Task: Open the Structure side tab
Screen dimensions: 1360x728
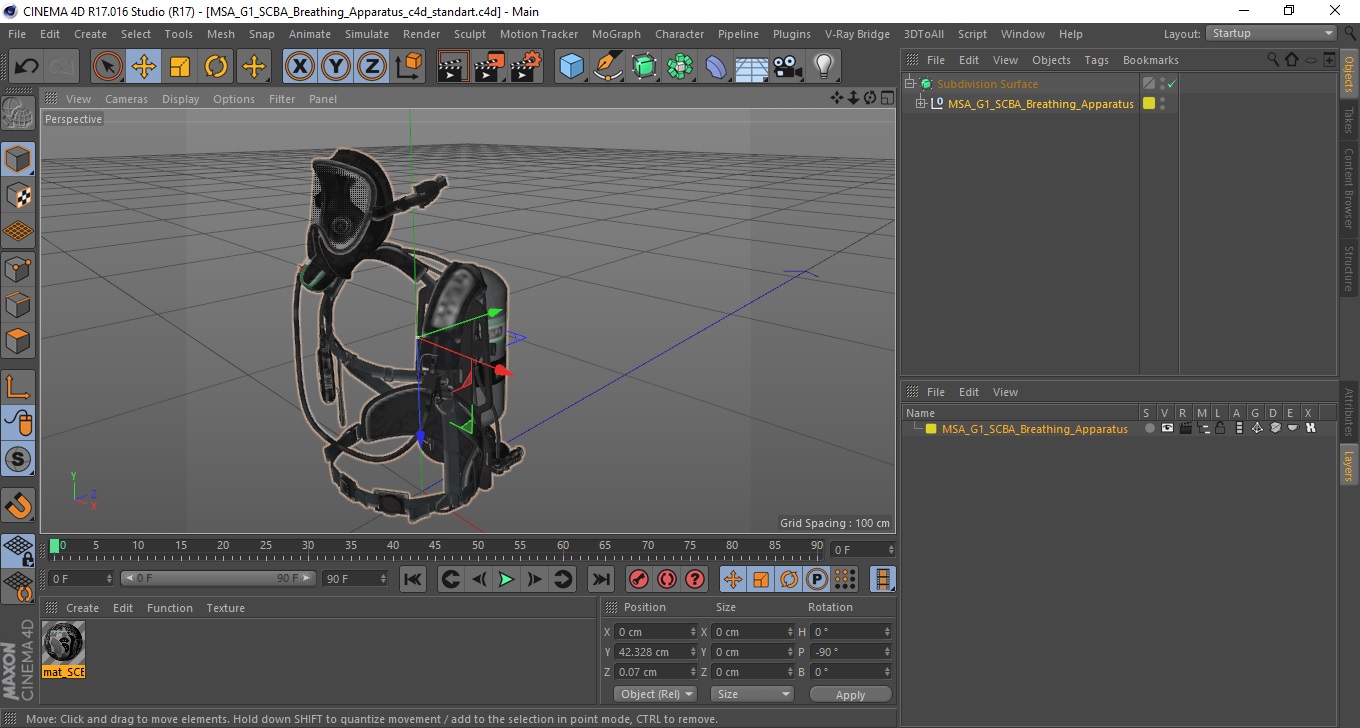Action: click(1349, 268)
